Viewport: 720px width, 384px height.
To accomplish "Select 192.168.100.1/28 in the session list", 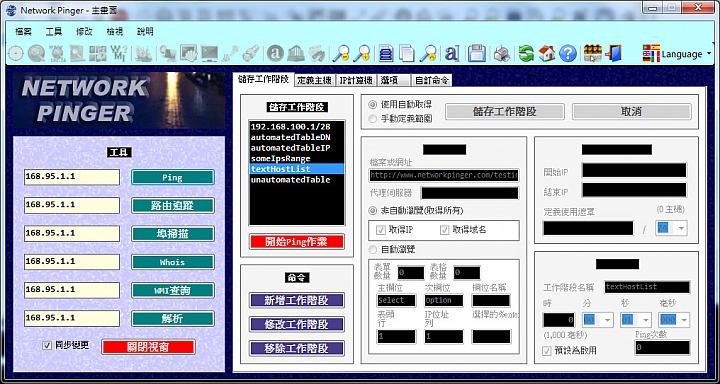I will (x=297, y=126).
